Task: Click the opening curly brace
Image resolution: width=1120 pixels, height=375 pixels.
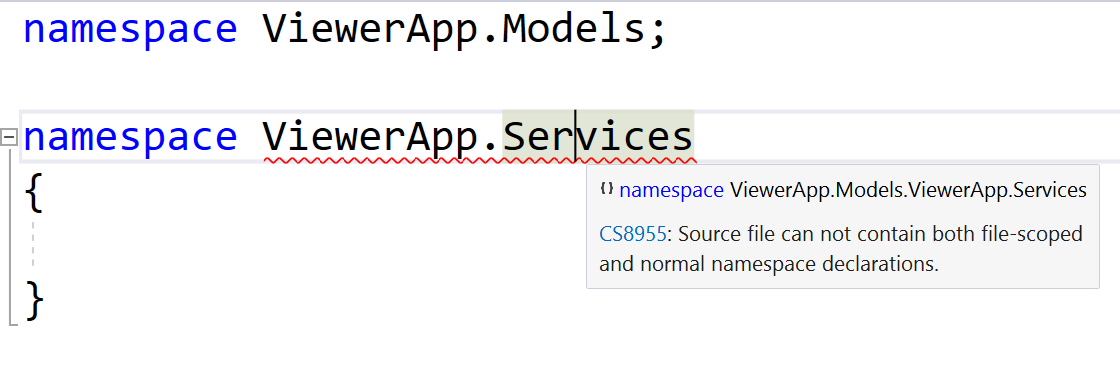Action: pos(34,193)
